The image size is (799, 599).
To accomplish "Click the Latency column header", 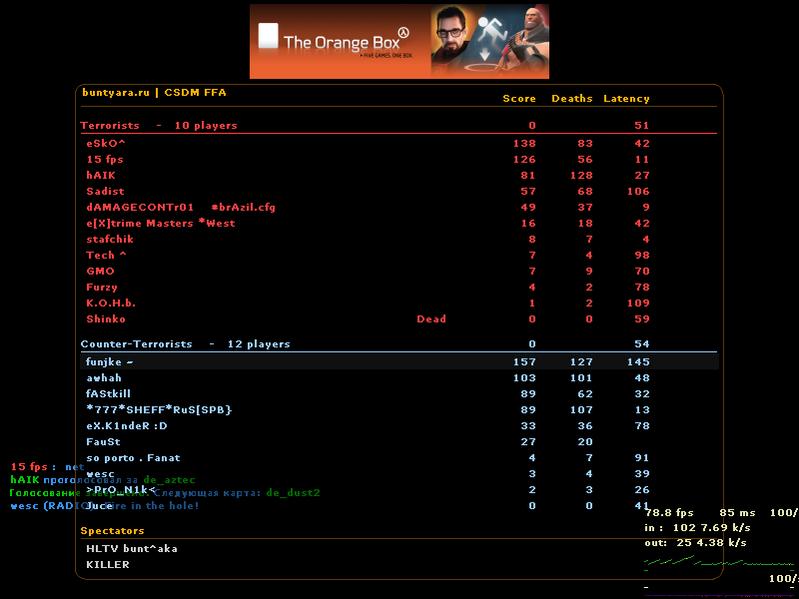I will 626,99.
